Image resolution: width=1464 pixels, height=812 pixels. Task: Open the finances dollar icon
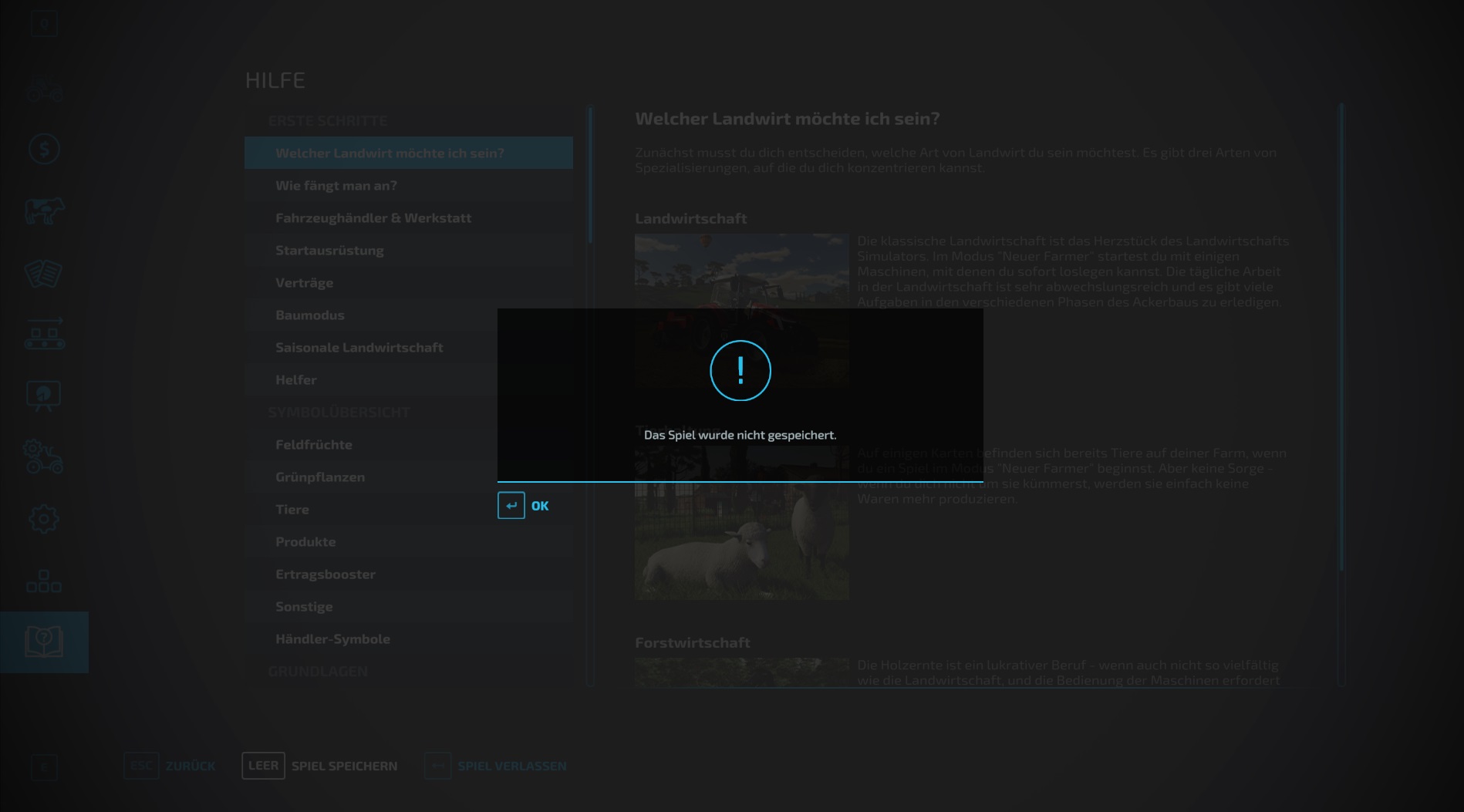click(x=44, y=150)
